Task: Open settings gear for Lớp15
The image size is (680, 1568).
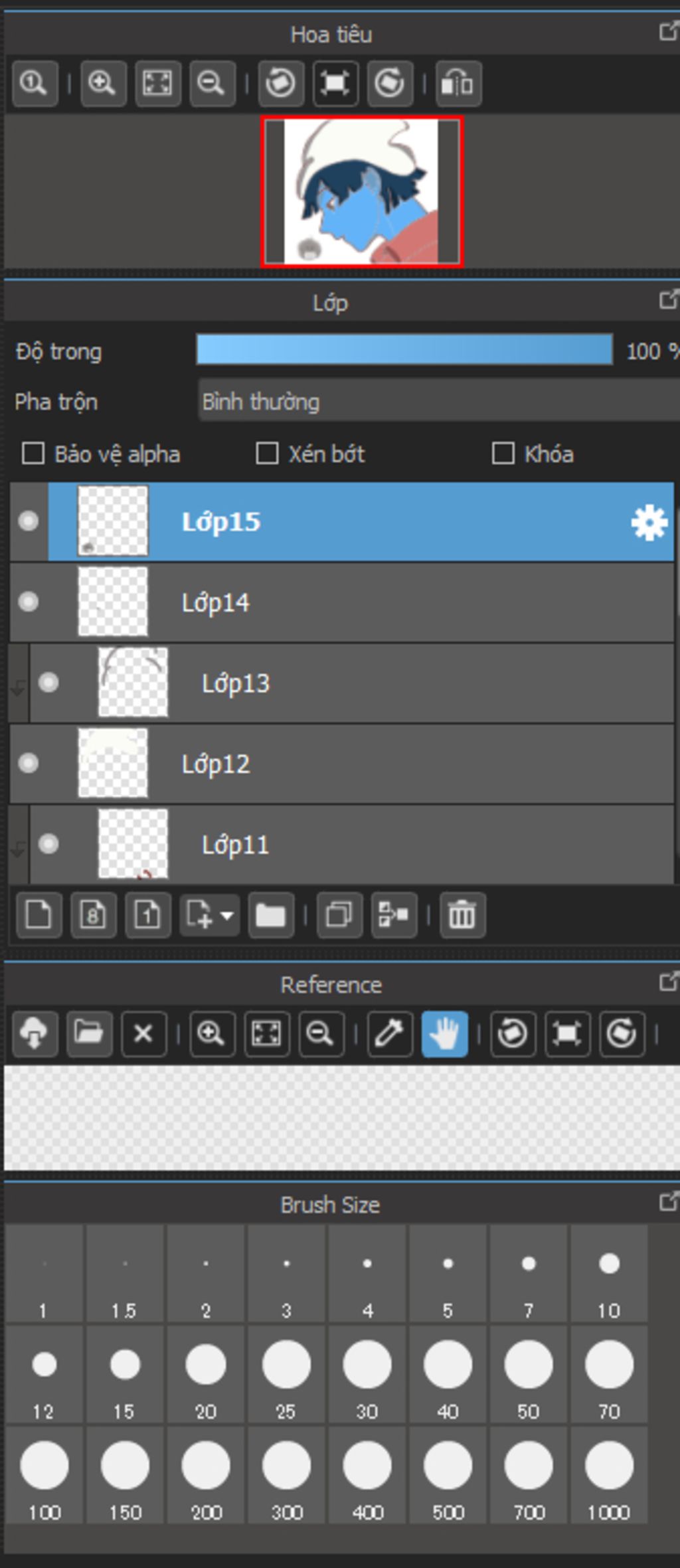Action: point(649,523)
